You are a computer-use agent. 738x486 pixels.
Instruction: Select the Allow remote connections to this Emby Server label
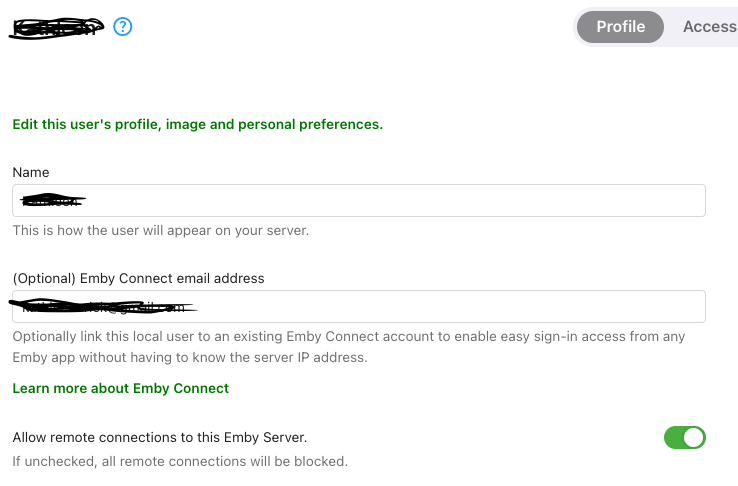pos(160,438)
